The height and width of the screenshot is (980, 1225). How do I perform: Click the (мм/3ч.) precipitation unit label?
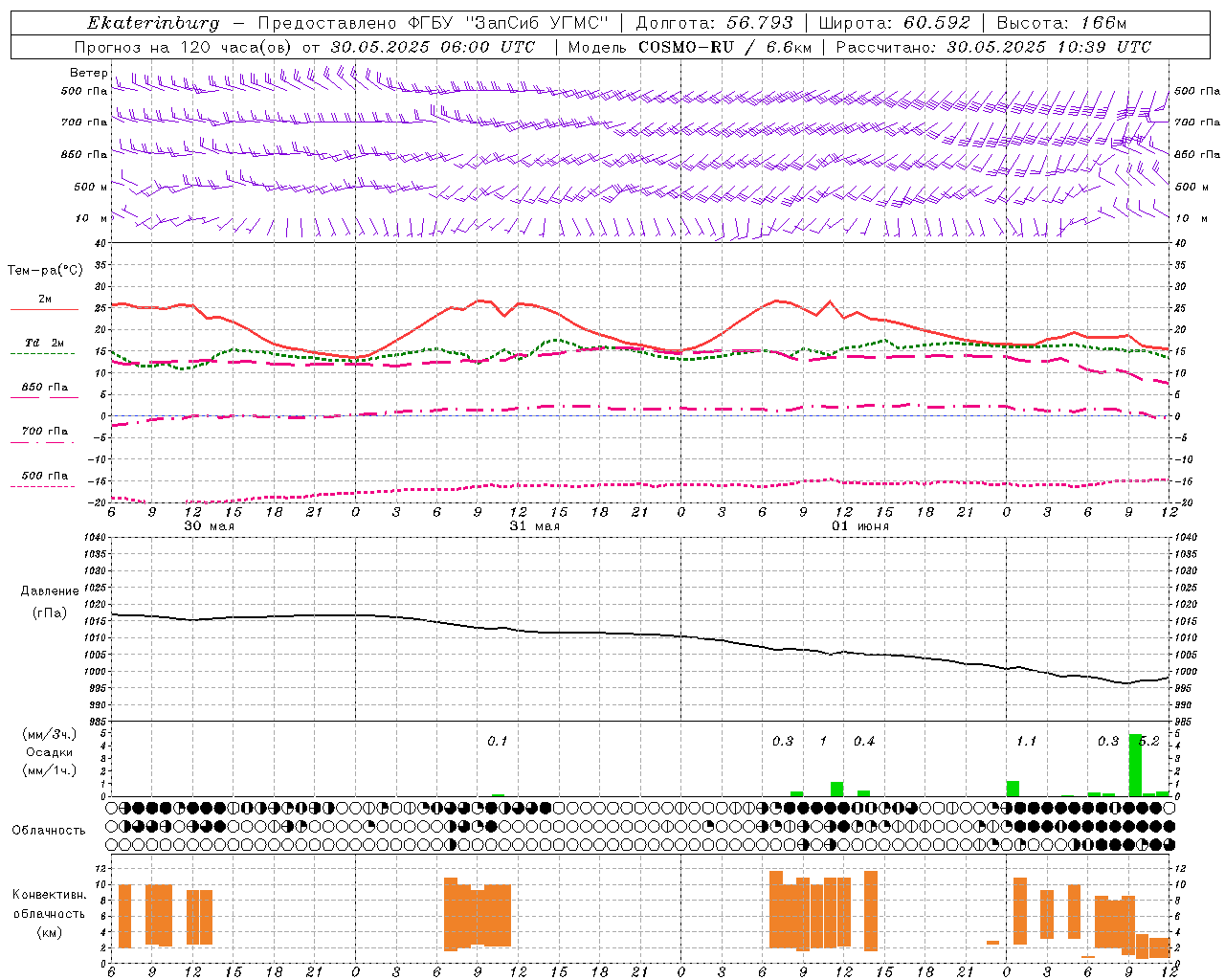(50, 734)
